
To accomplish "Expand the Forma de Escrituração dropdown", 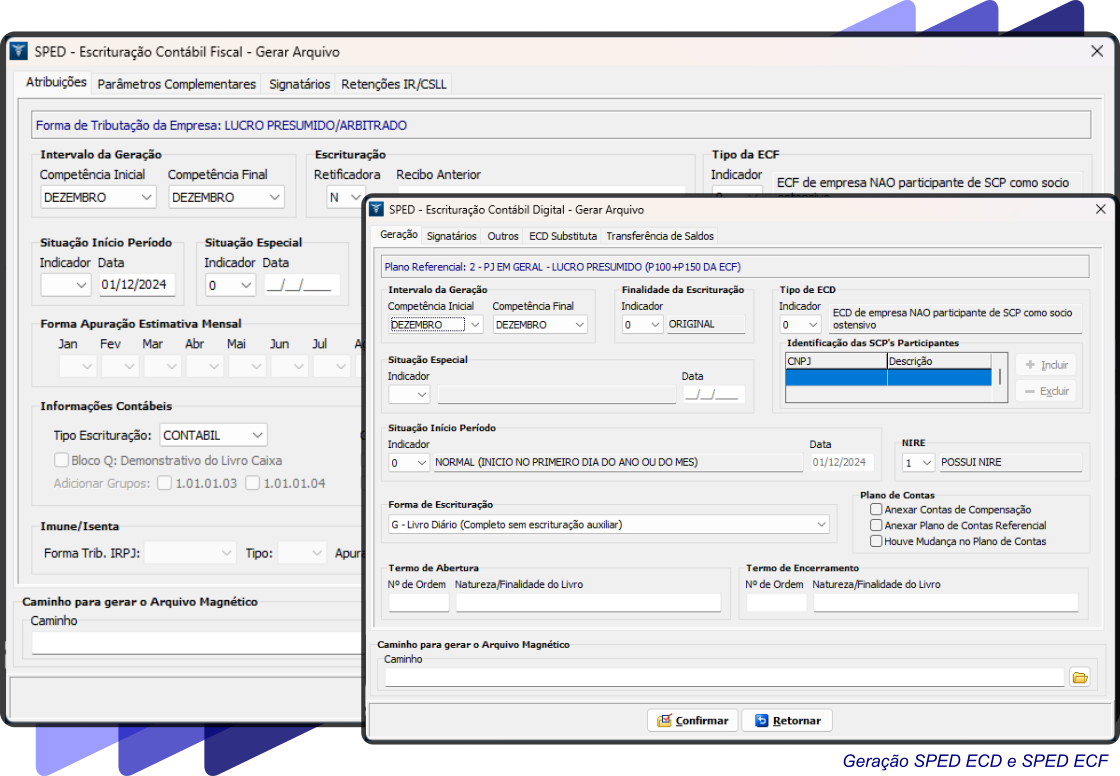I will click(x=821, y=524).
